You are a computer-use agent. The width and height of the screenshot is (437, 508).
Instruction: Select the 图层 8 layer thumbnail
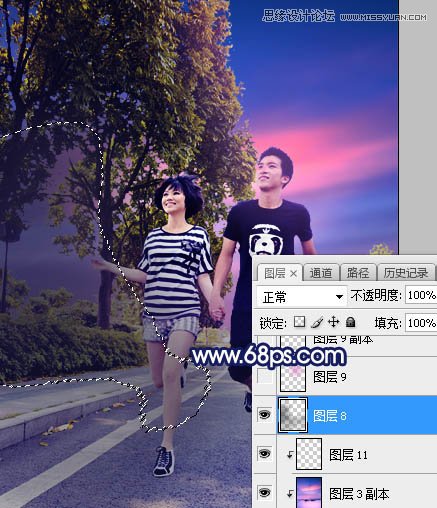point(293,415)
